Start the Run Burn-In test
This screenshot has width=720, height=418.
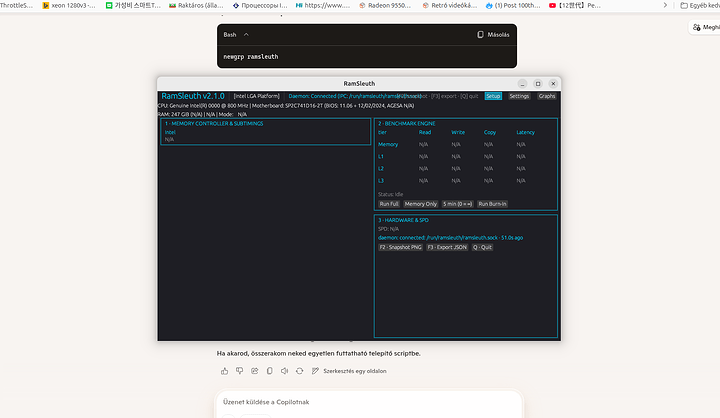pyautogui.click(x=492, y=204)
